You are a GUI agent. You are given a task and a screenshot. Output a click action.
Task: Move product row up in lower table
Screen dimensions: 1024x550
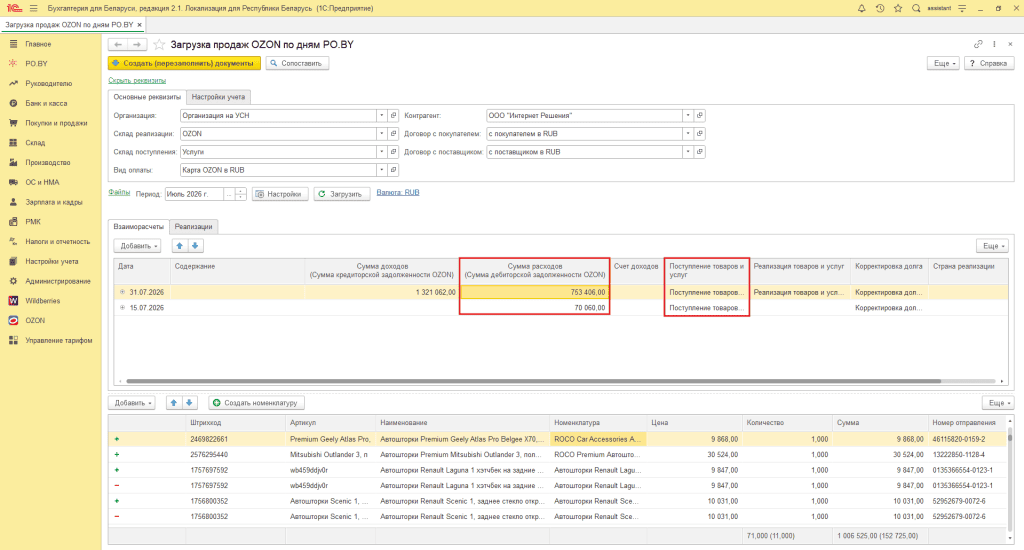tap(174, 403)
